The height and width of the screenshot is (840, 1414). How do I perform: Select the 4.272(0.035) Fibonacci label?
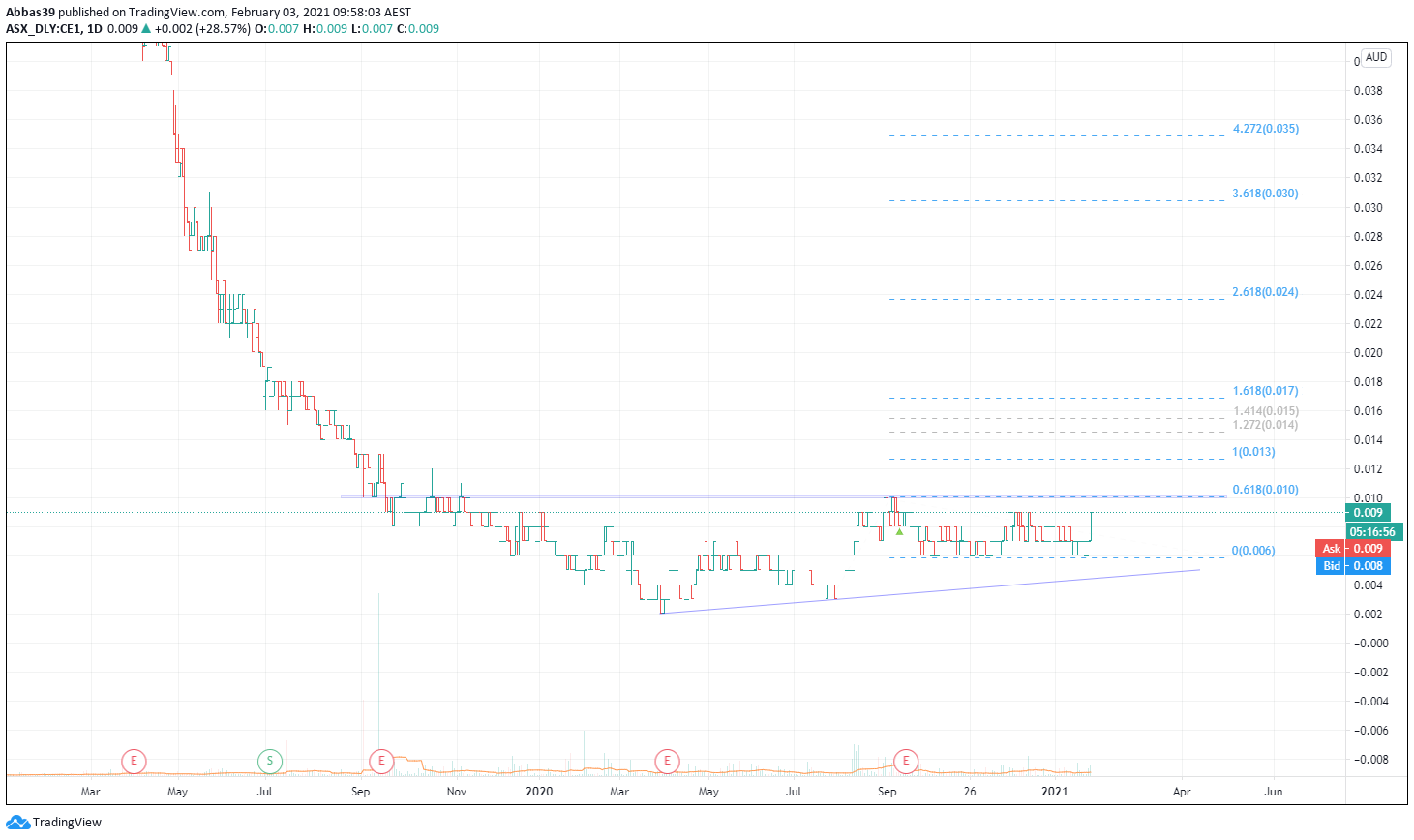(1266, 129)
